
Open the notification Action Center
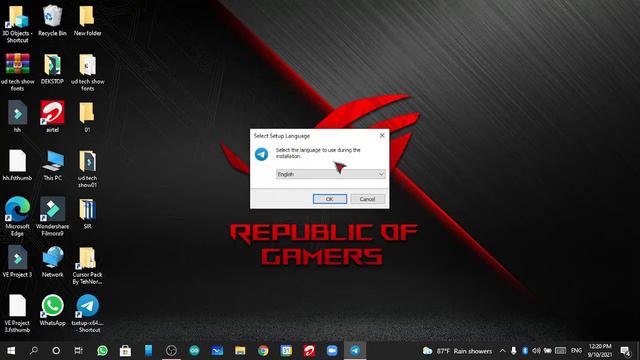625,351
